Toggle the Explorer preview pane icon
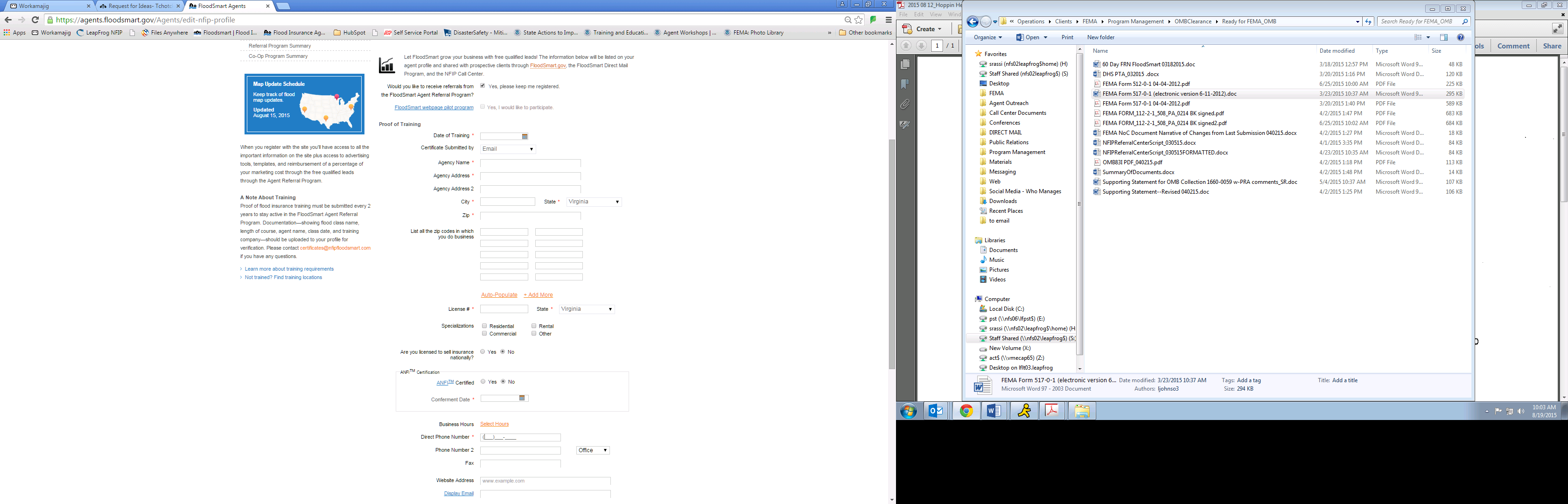The width and height of the screenshot is (1568, 504). (x=1443, y=37)
